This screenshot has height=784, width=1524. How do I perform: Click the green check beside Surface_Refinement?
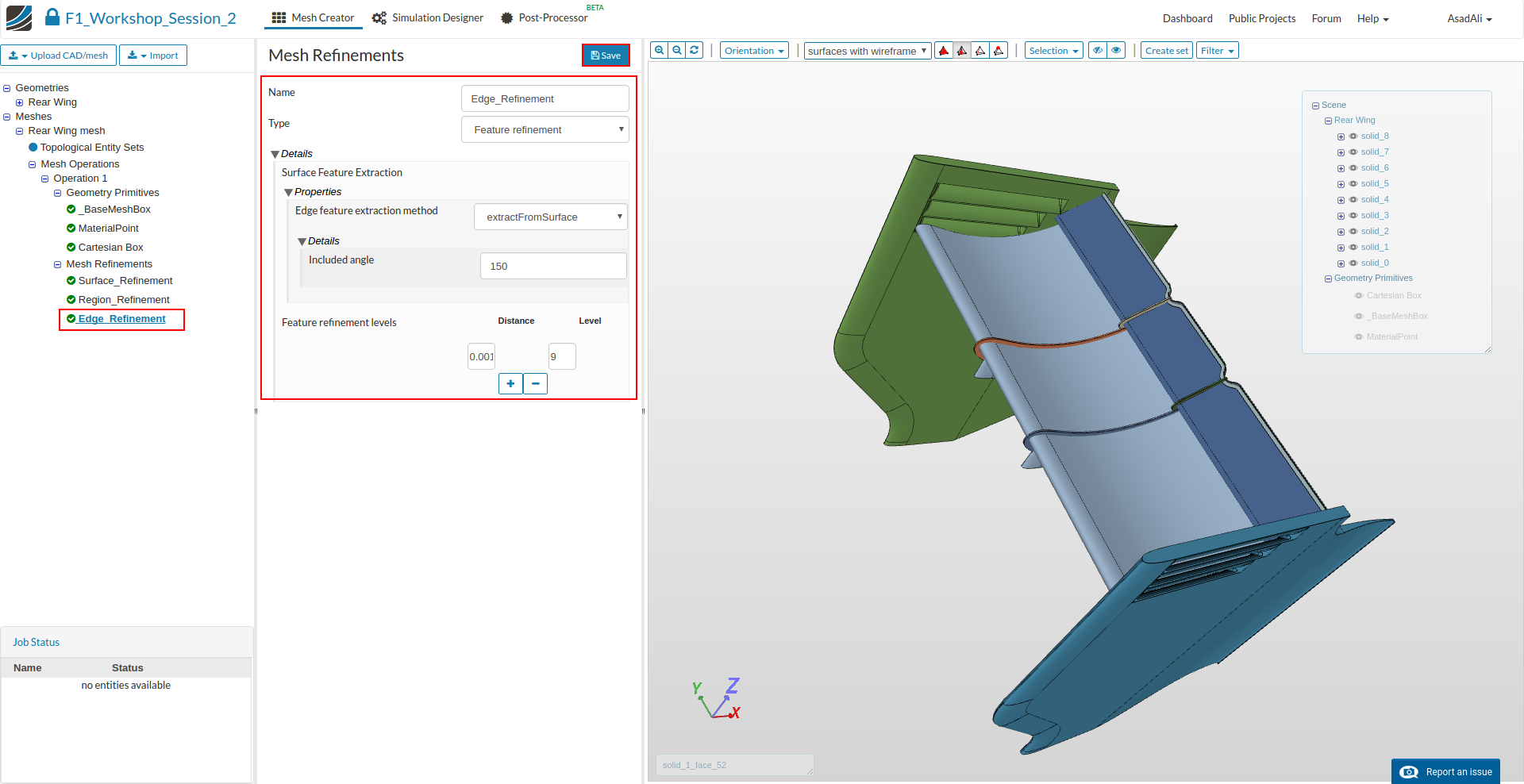pyautogui.click(x=71, y=281)
